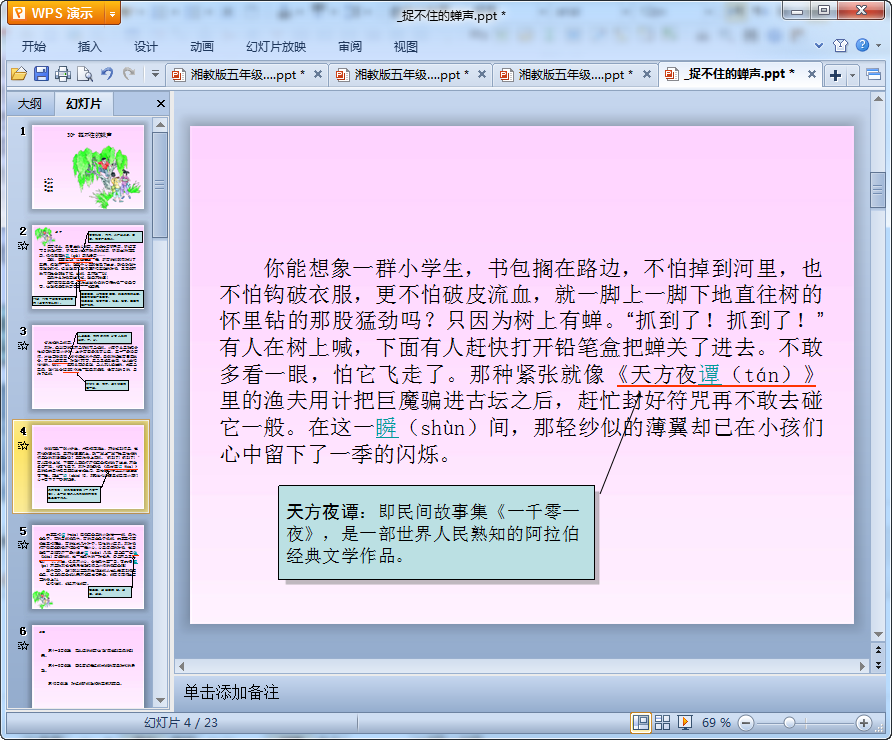Click the horizontal scrollbar left arrow
The image size is (892, 740).
coord(181,666)
